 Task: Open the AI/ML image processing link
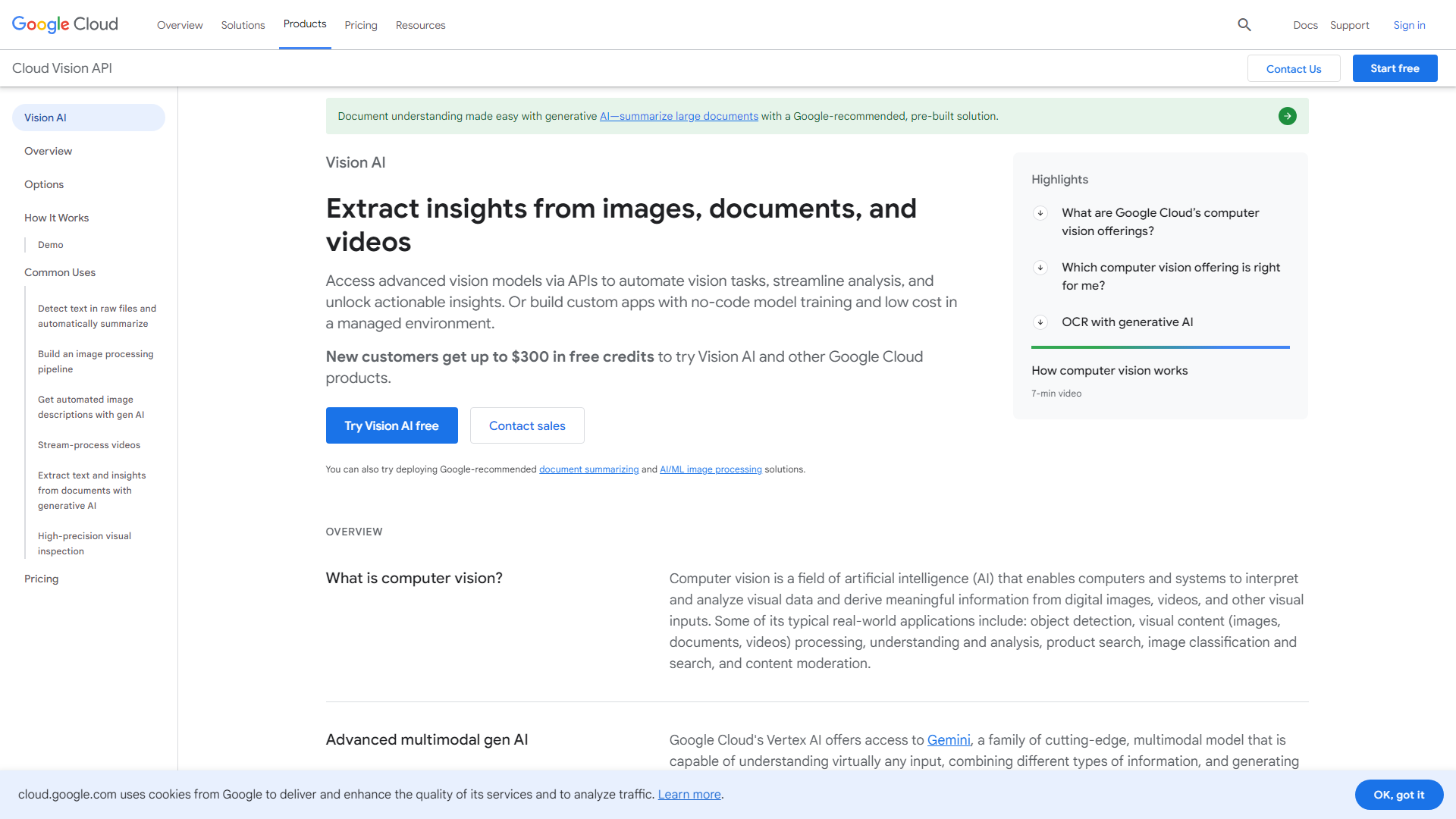coord(711,469)
